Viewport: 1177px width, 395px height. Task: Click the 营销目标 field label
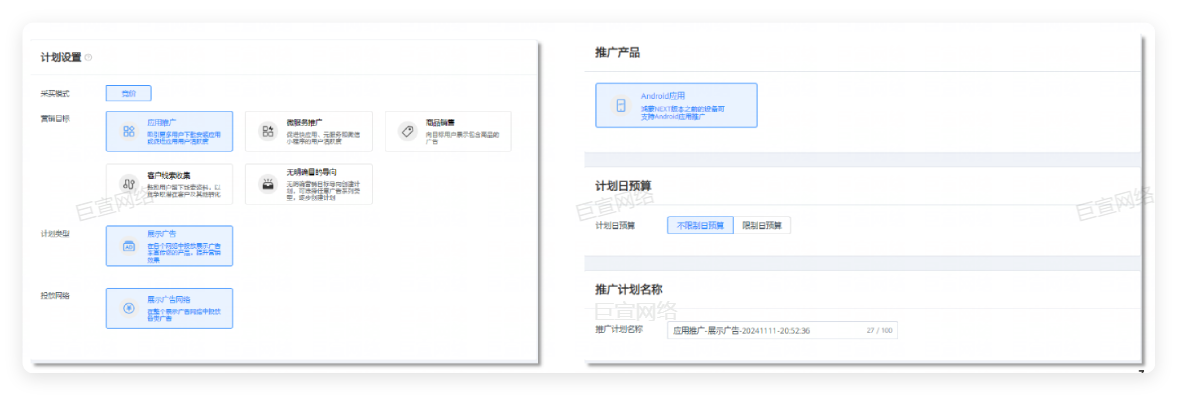click(56, 119)
